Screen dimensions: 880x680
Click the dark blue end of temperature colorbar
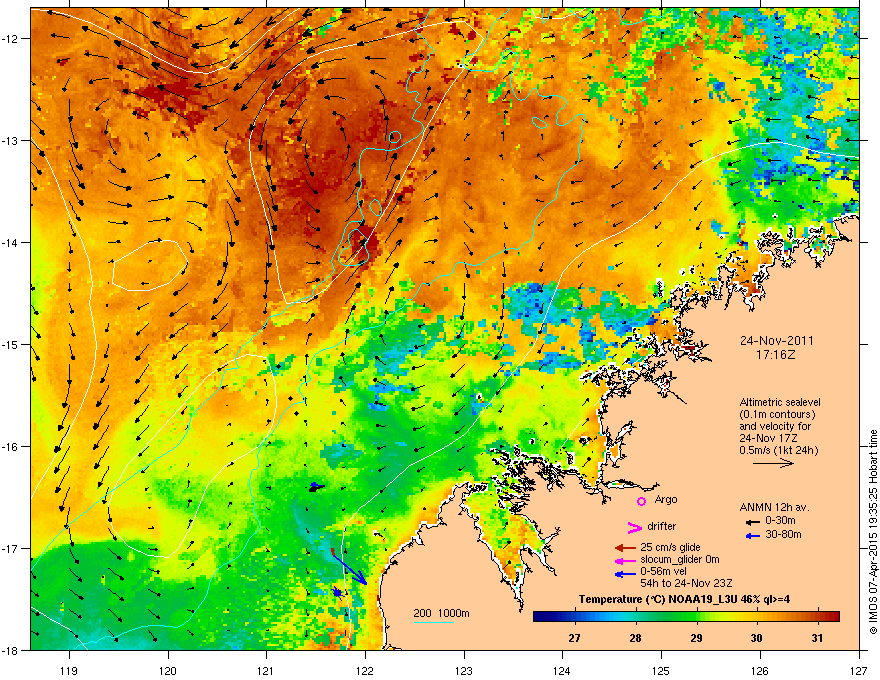[x=540, y=617]
